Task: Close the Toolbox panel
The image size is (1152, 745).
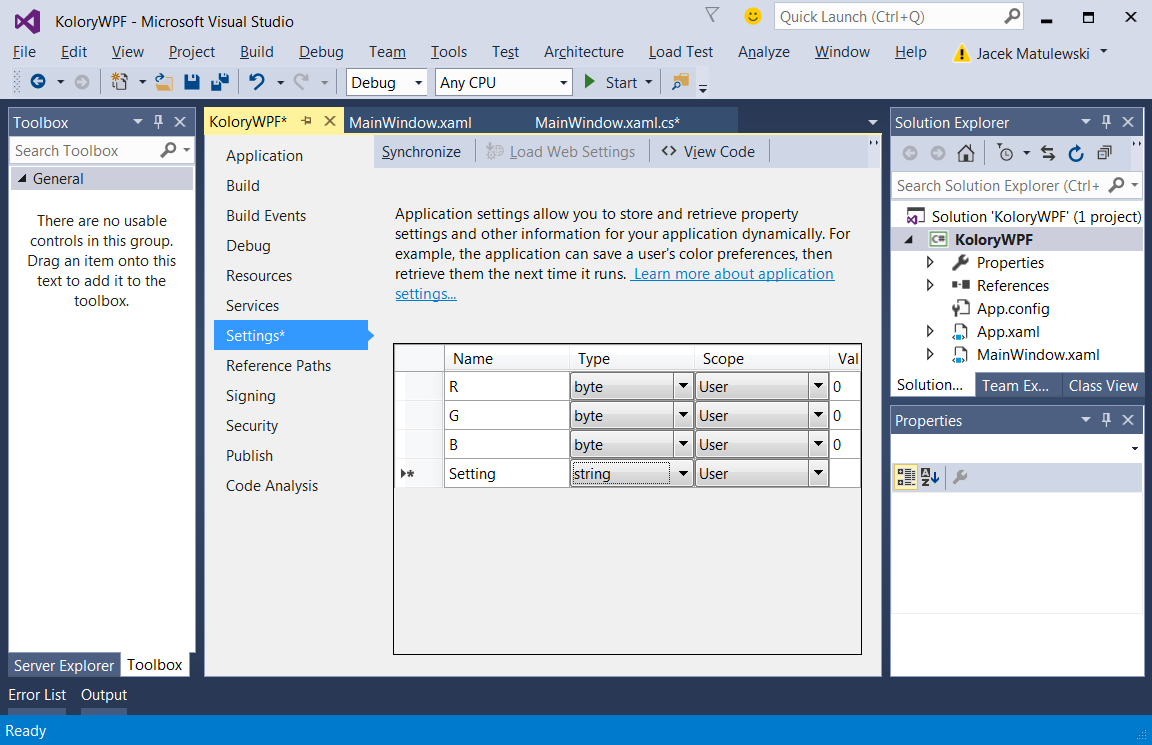Action: click(180, 122)
